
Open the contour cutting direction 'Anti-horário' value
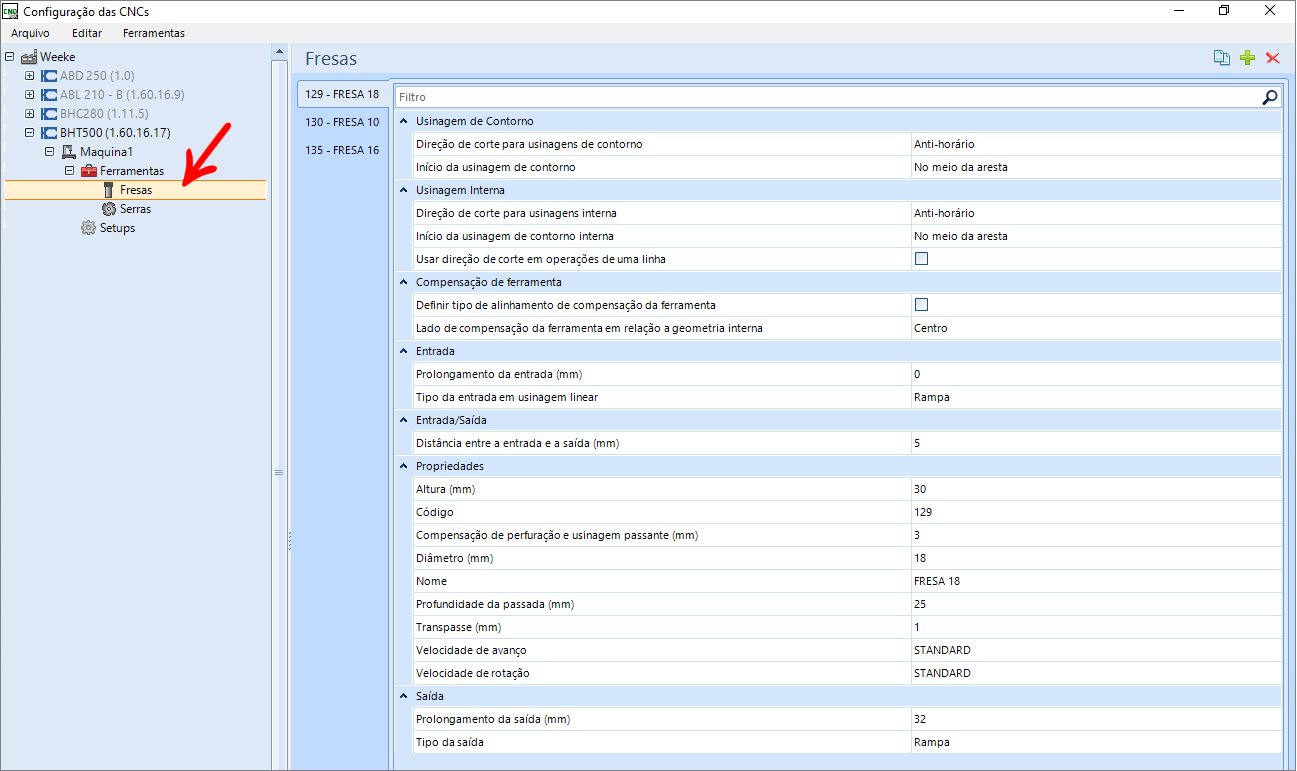click(1096, 144)
